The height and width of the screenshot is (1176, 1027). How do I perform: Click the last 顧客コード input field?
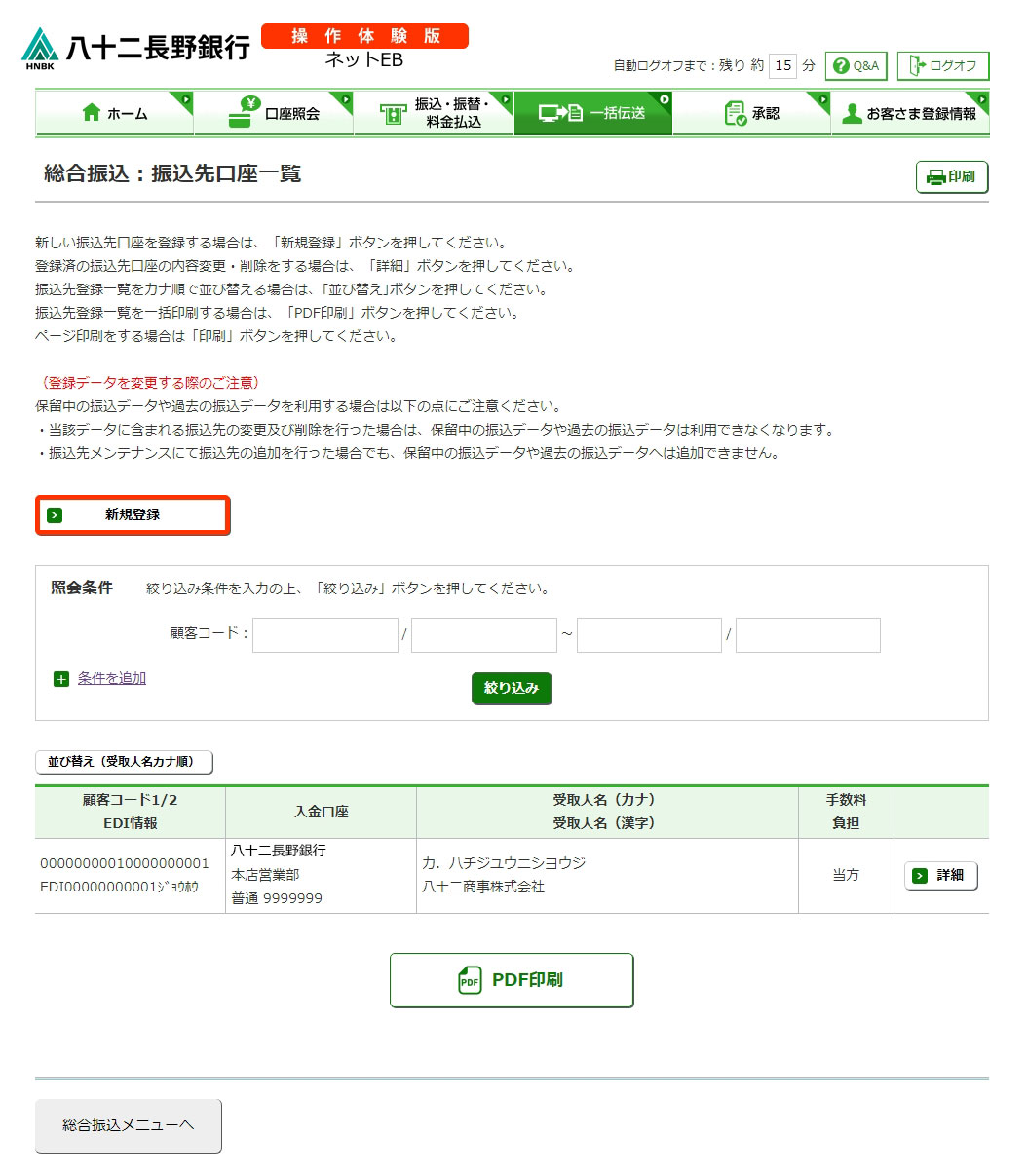point(808,634)
